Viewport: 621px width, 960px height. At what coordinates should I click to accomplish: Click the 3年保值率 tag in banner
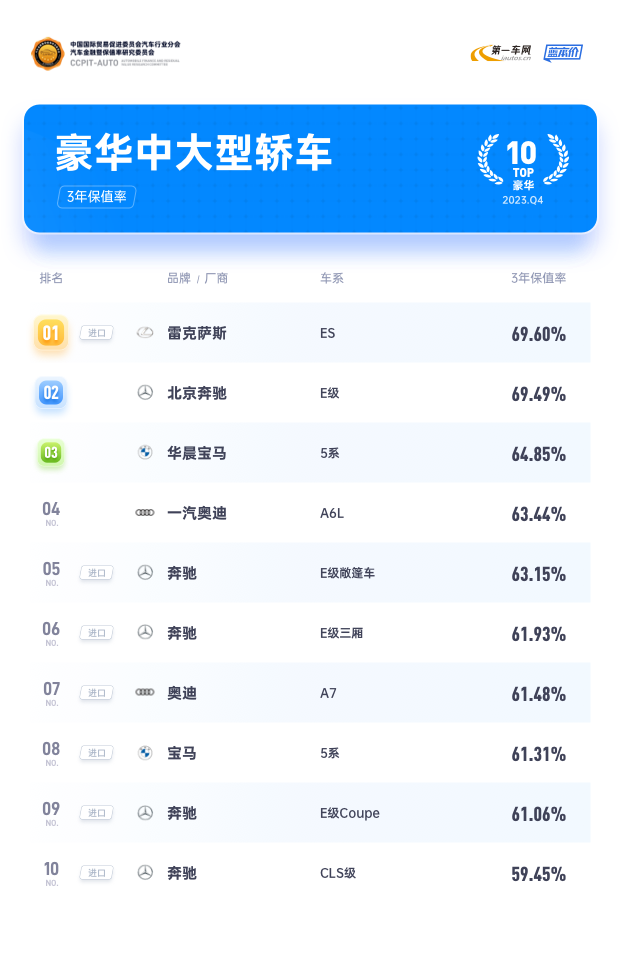pyautogui.click(x=97, y=197)
